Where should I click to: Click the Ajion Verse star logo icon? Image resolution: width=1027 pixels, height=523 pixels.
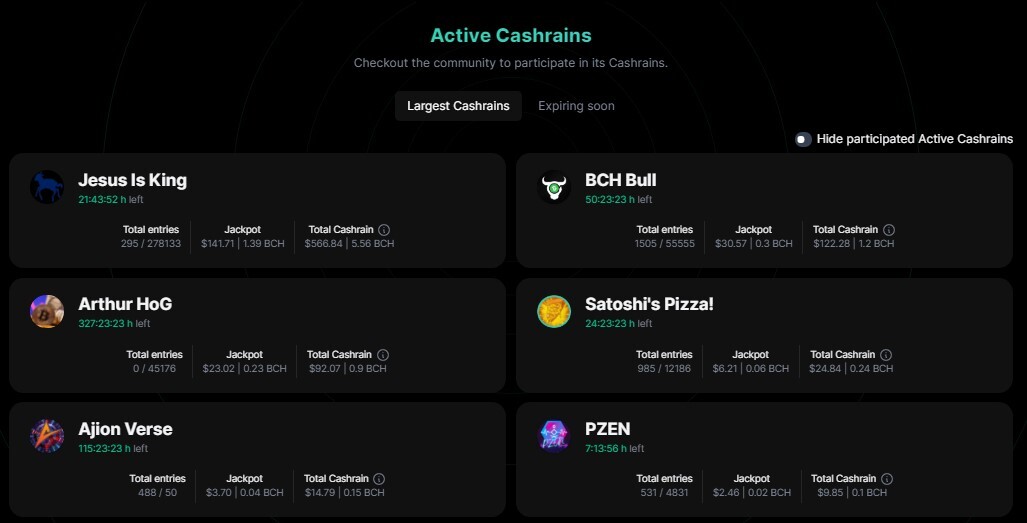point(47,436)
